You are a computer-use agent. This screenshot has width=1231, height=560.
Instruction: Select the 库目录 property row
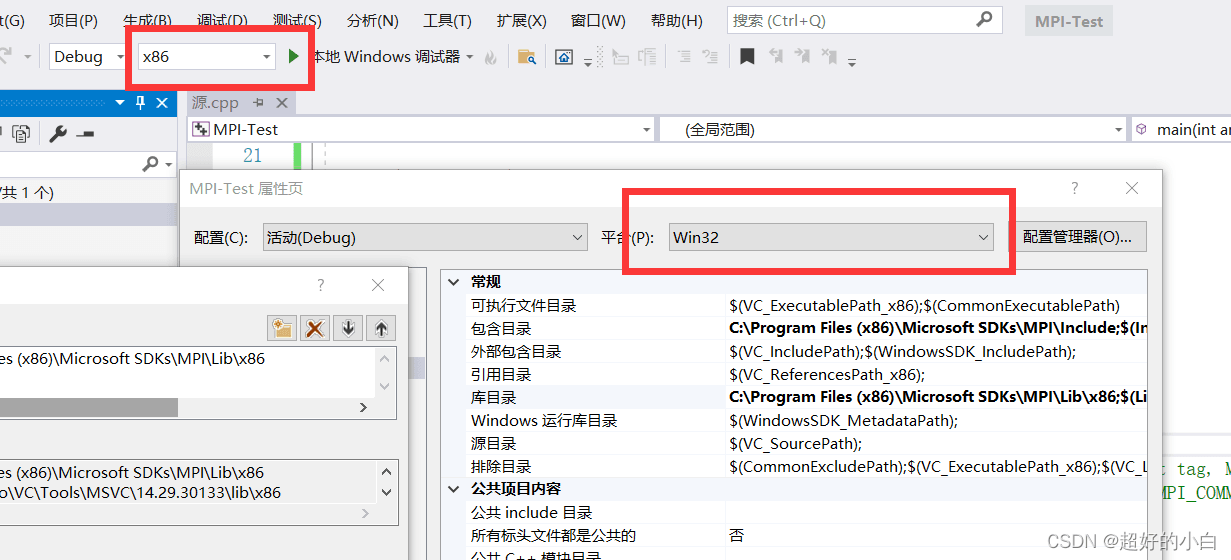pyautogui.click(x=794, y=397)
